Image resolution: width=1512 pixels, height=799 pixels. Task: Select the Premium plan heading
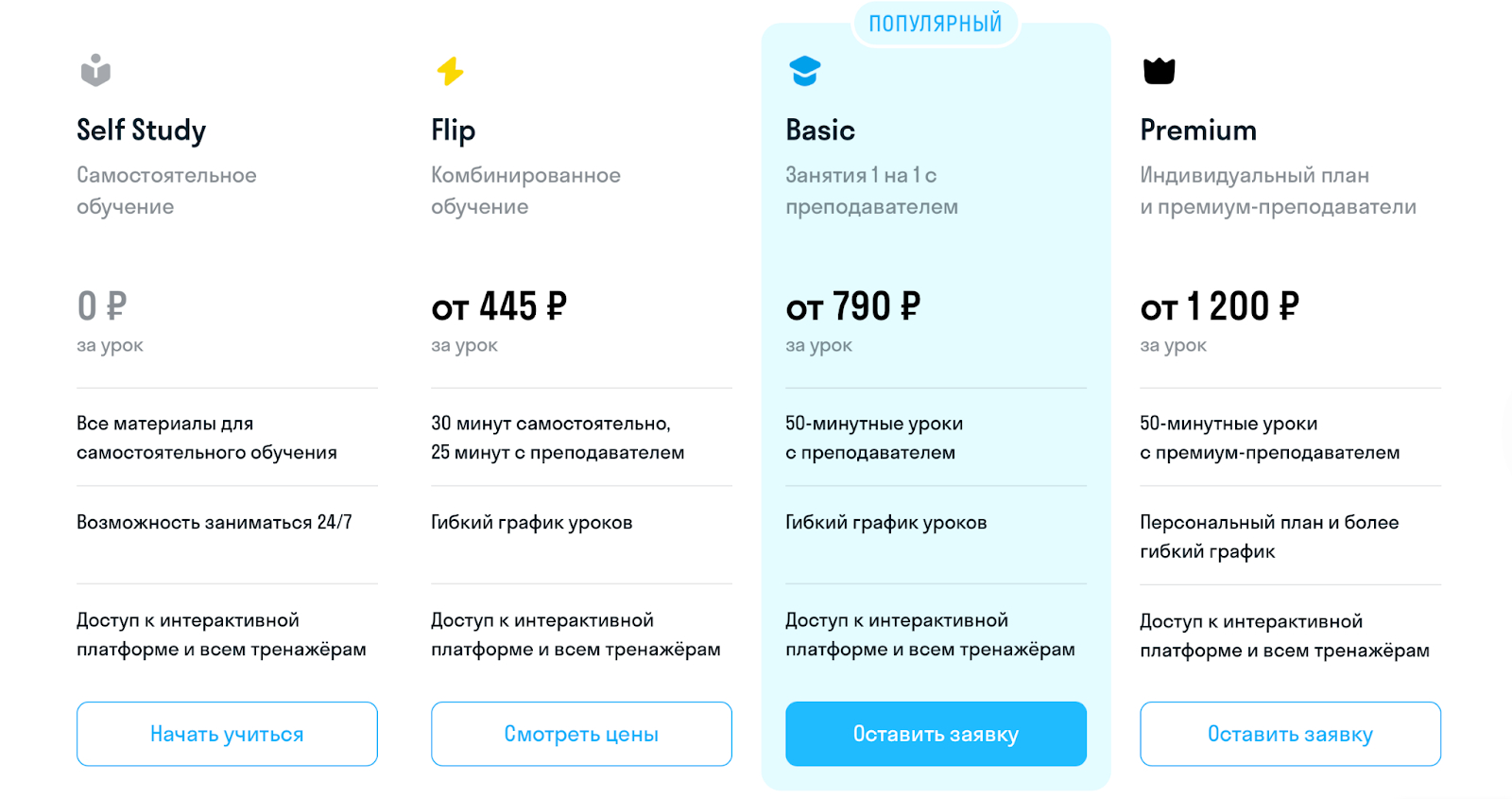pyautogui.click(x=1197, y=130)
